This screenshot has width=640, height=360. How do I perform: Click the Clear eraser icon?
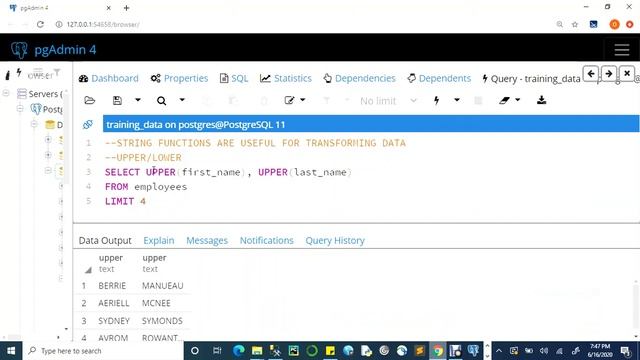tap(504, 100)
